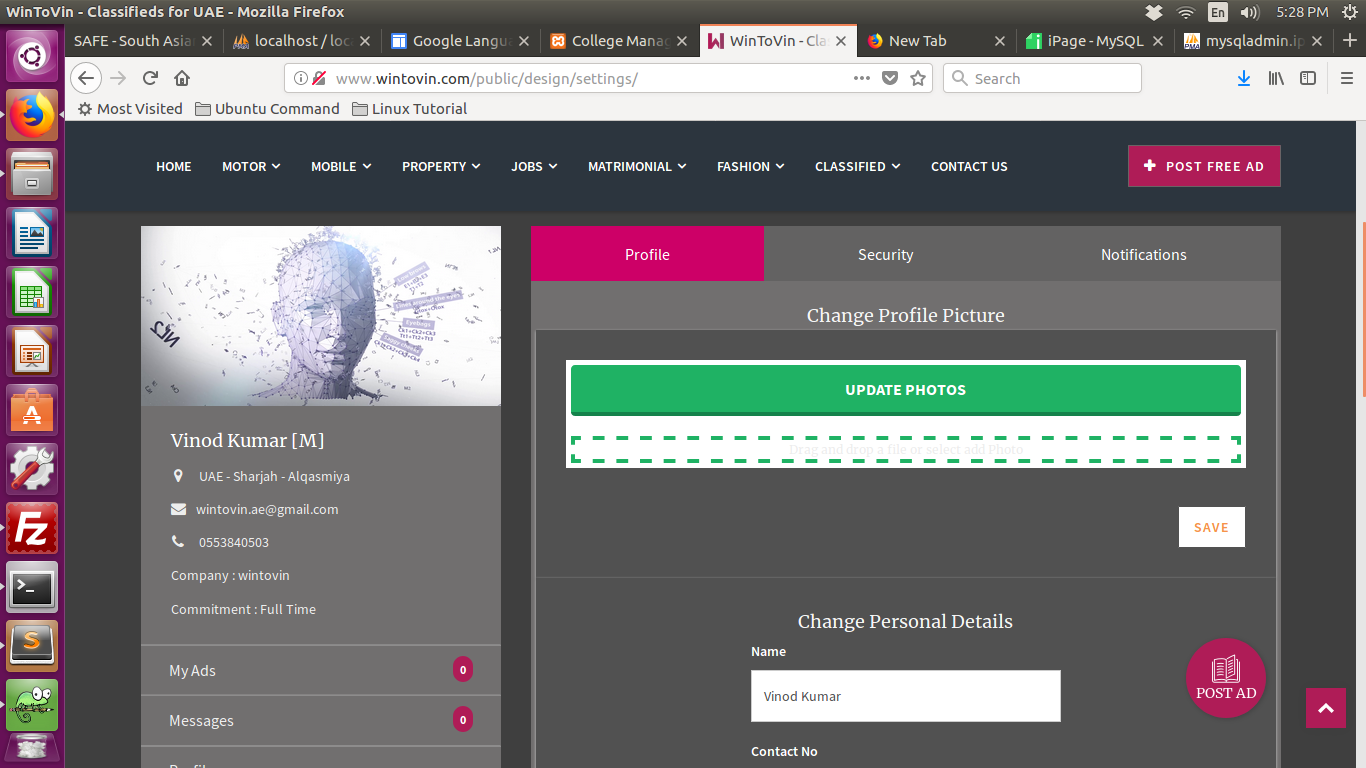This screenshot has width=1366, height=768.
Task: Open the Terminal from the dock
Action: 32,587
